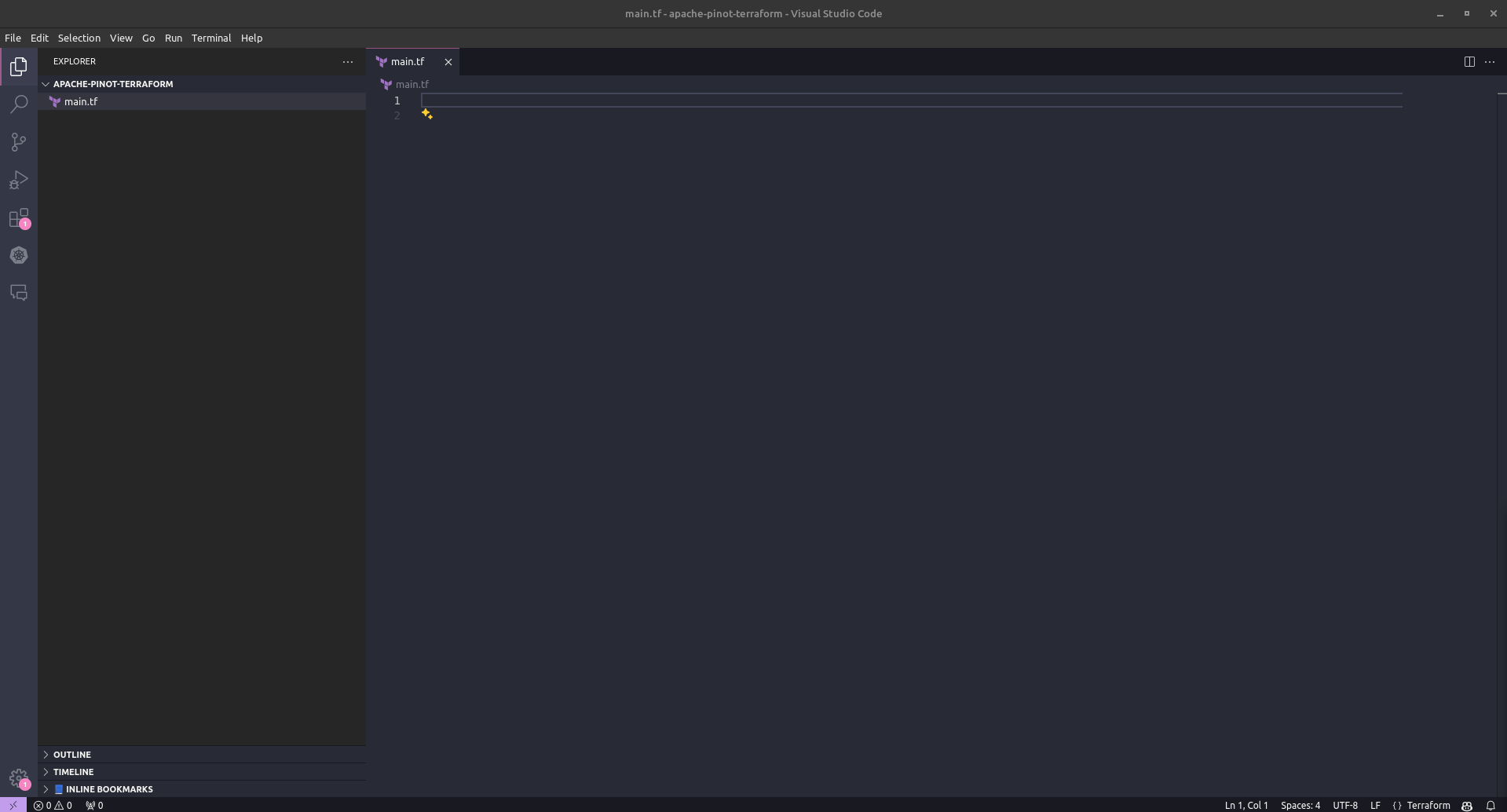Open the Source Control view icon

tap(19, 142)
